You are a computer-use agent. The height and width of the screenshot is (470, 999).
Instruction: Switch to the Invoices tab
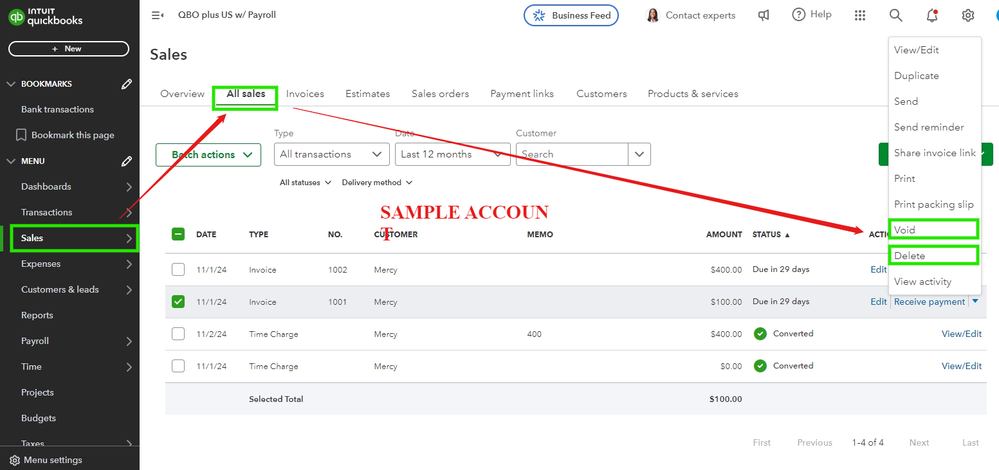pyautogui.click(x=305, y=94)
